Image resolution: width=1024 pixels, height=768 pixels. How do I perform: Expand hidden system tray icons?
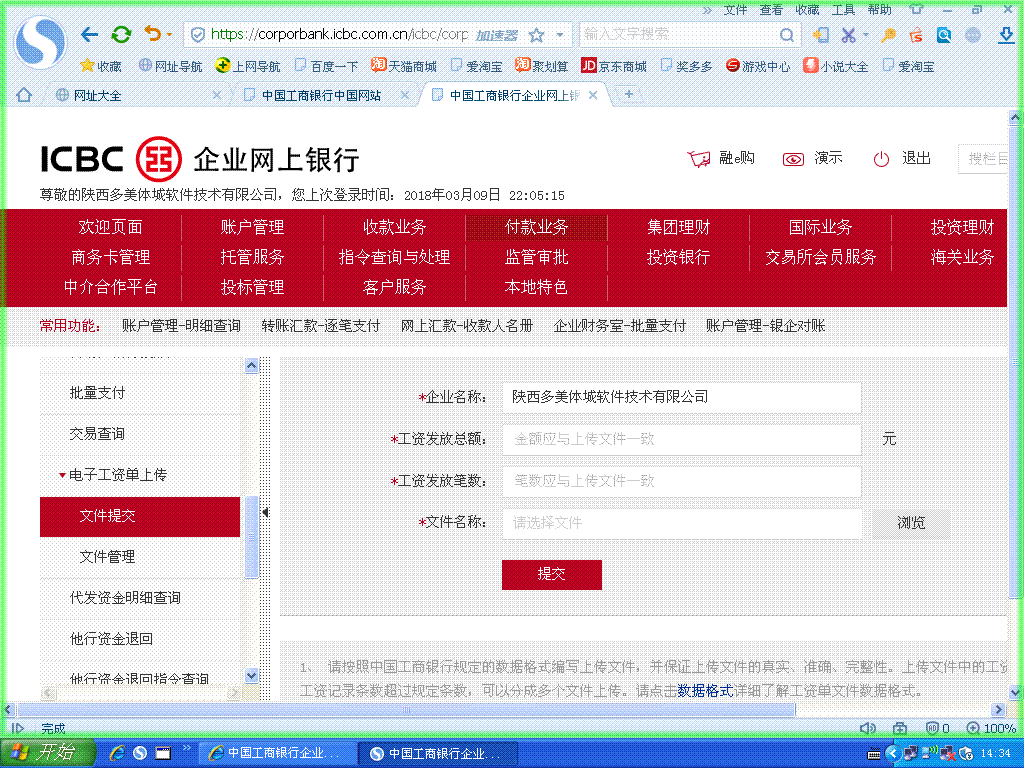[893, 754]
